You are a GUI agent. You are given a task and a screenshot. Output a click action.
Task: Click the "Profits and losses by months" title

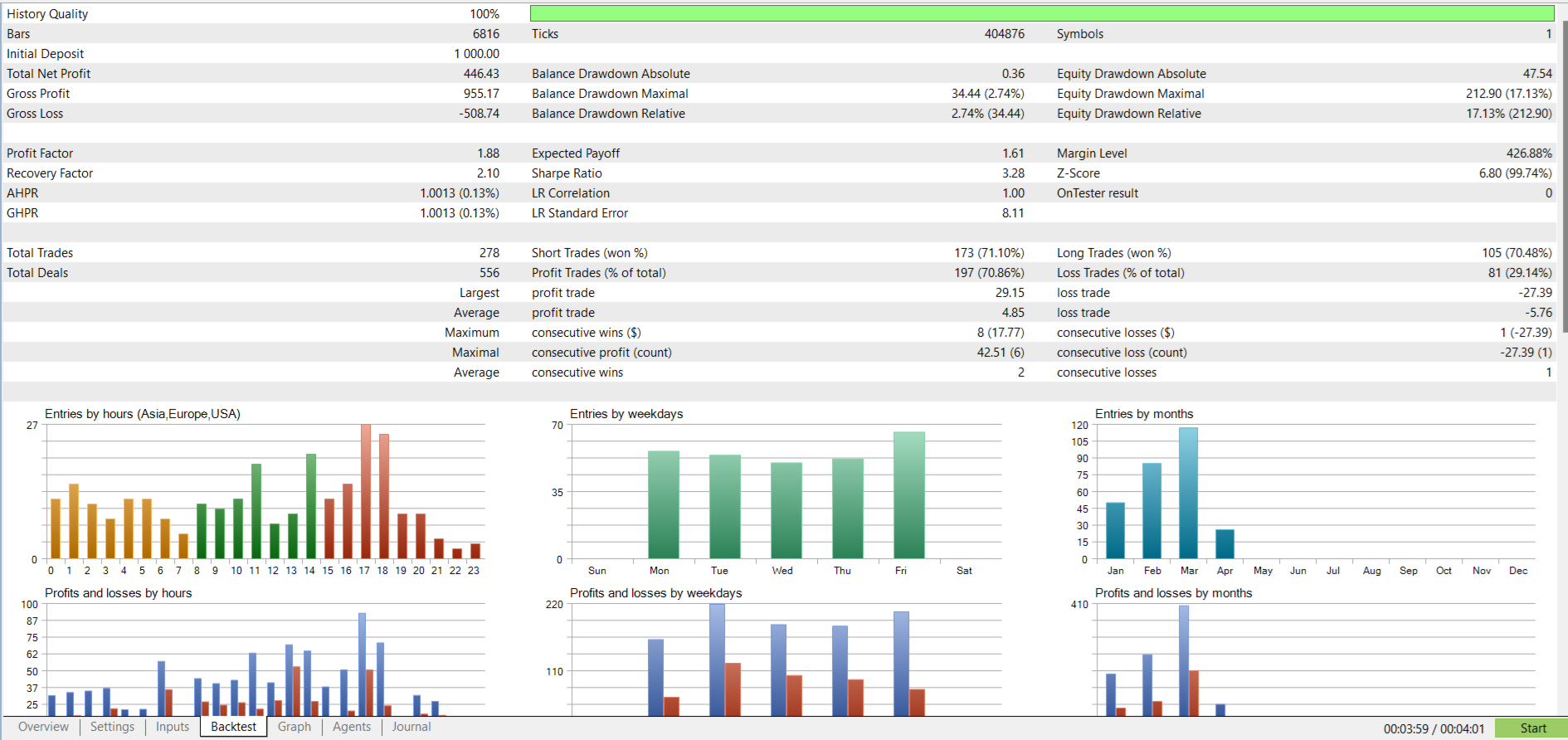tap(1174, 593)
